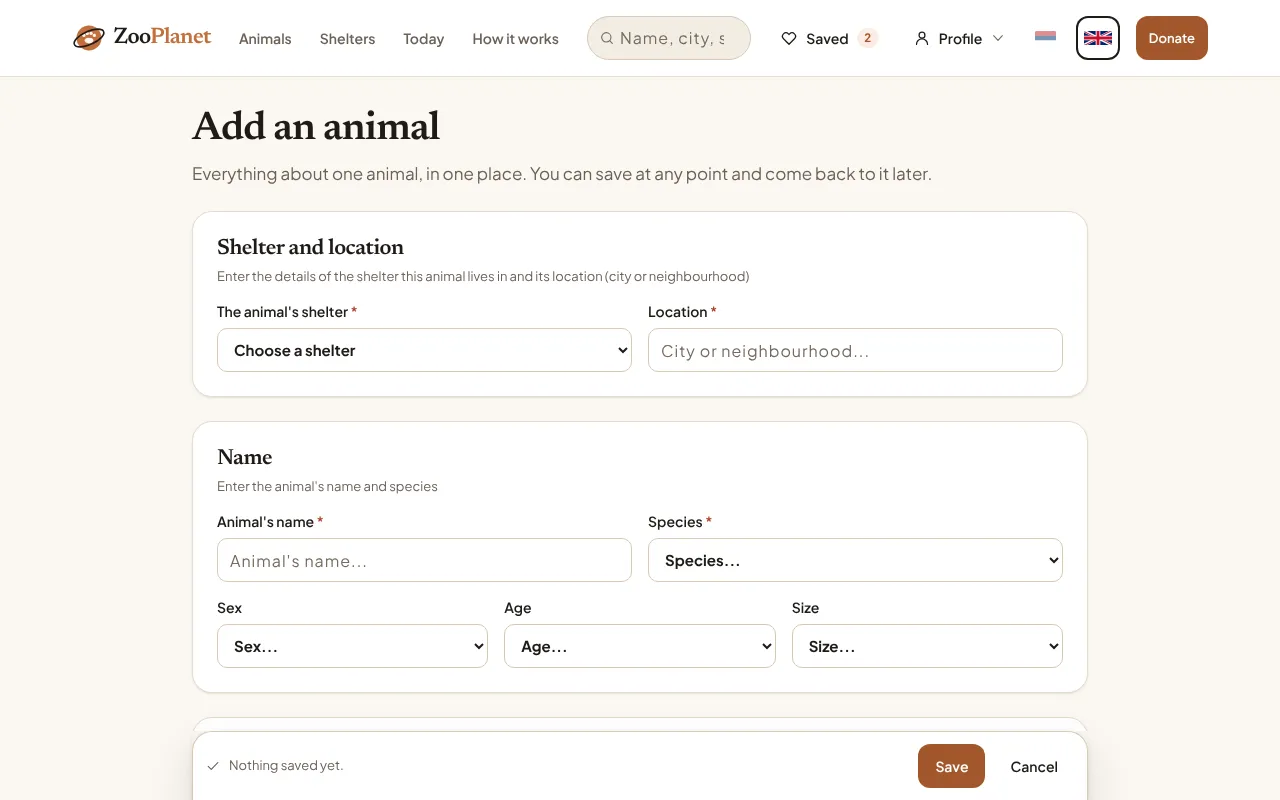Navigate to Today in the header
The width and height of the screenshot is (1280, 800).
click(423, 38)
